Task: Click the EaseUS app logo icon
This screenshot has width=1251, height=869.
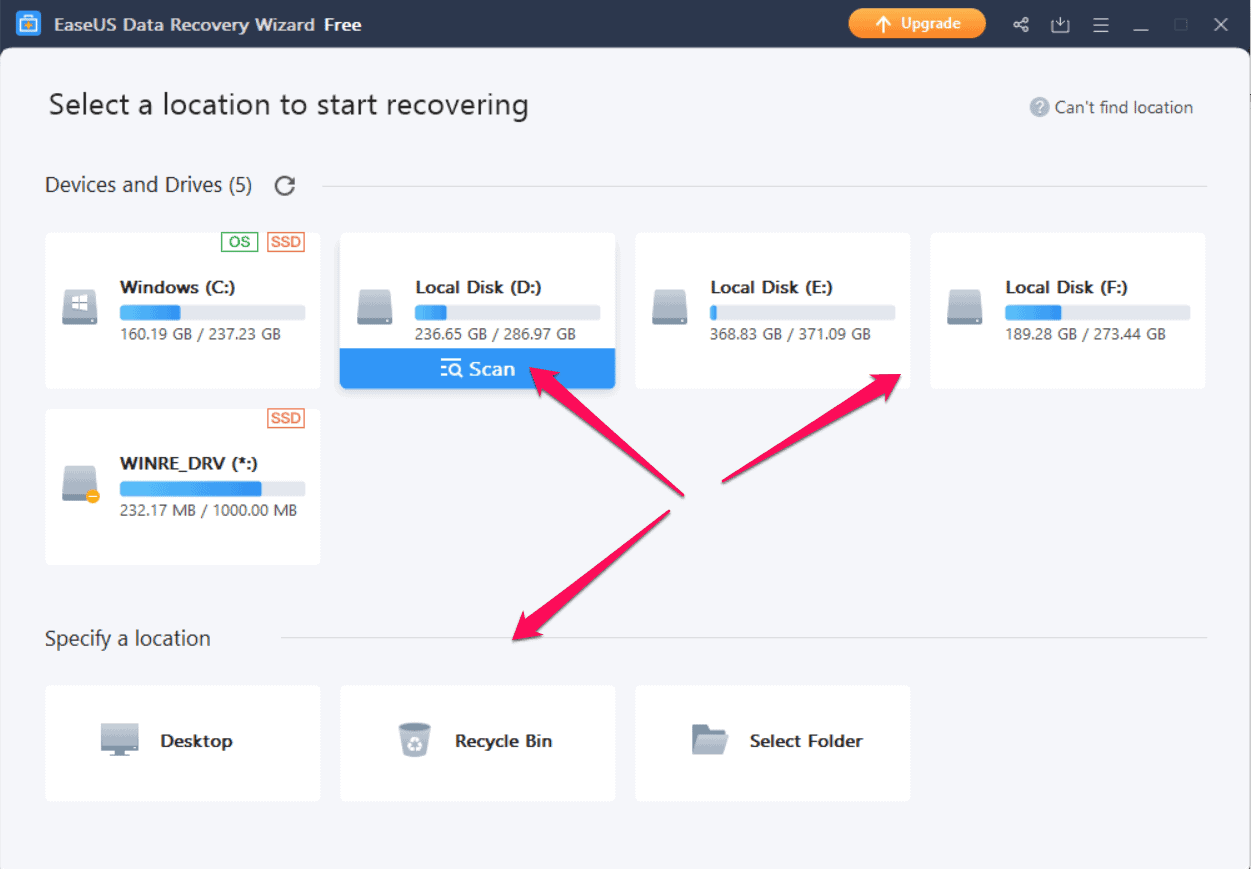Action: pos(28,25)
